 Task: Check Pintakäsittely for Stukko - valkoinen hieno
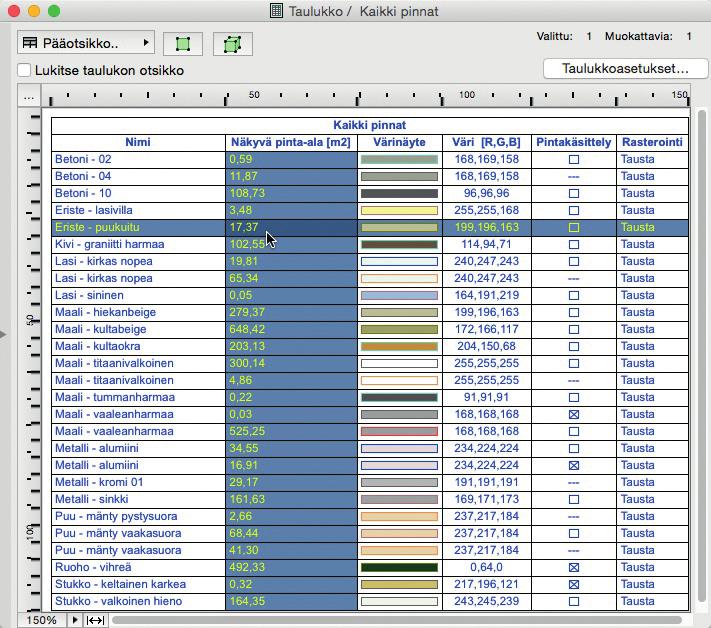[574, 602]
